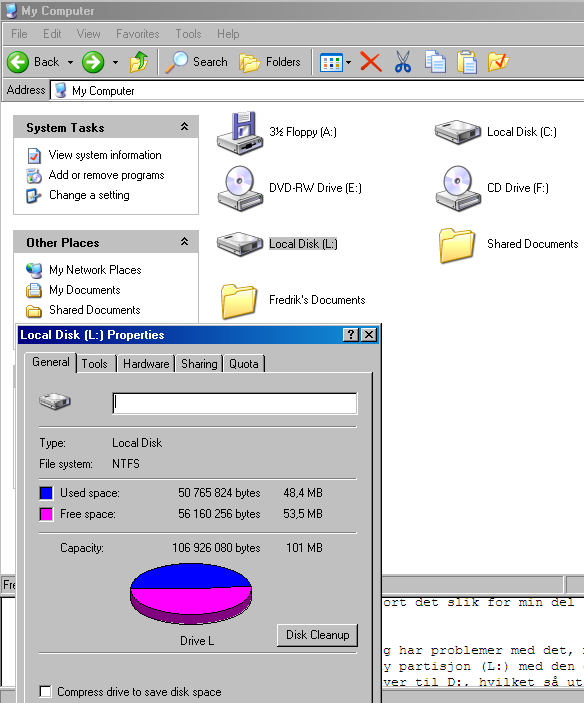This screenshot has width=584, height=703.
Task: Select the DVD-RW Drive (E:) icon
Action: pyautogui.click(x=240, y=188)
